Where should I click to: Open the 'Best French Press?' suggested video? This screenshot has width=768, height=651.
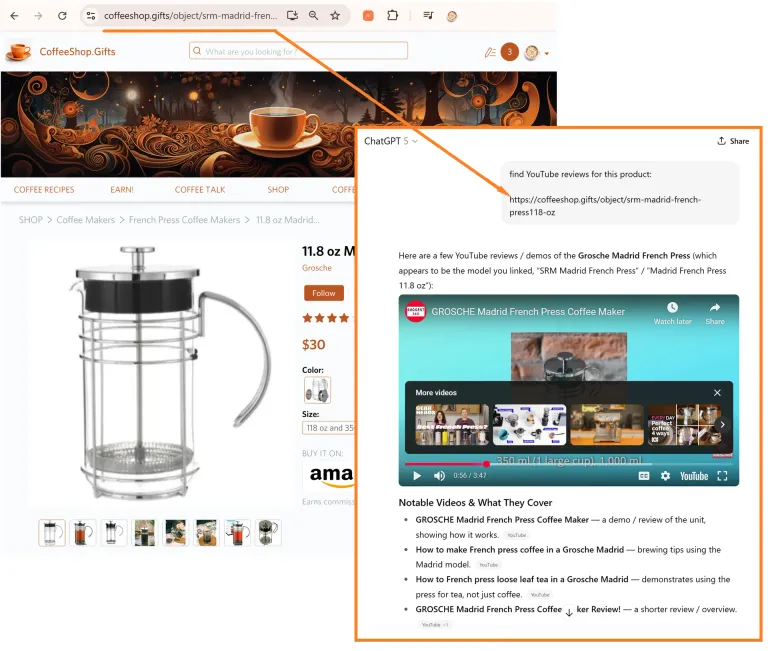(x=452, y=425)
